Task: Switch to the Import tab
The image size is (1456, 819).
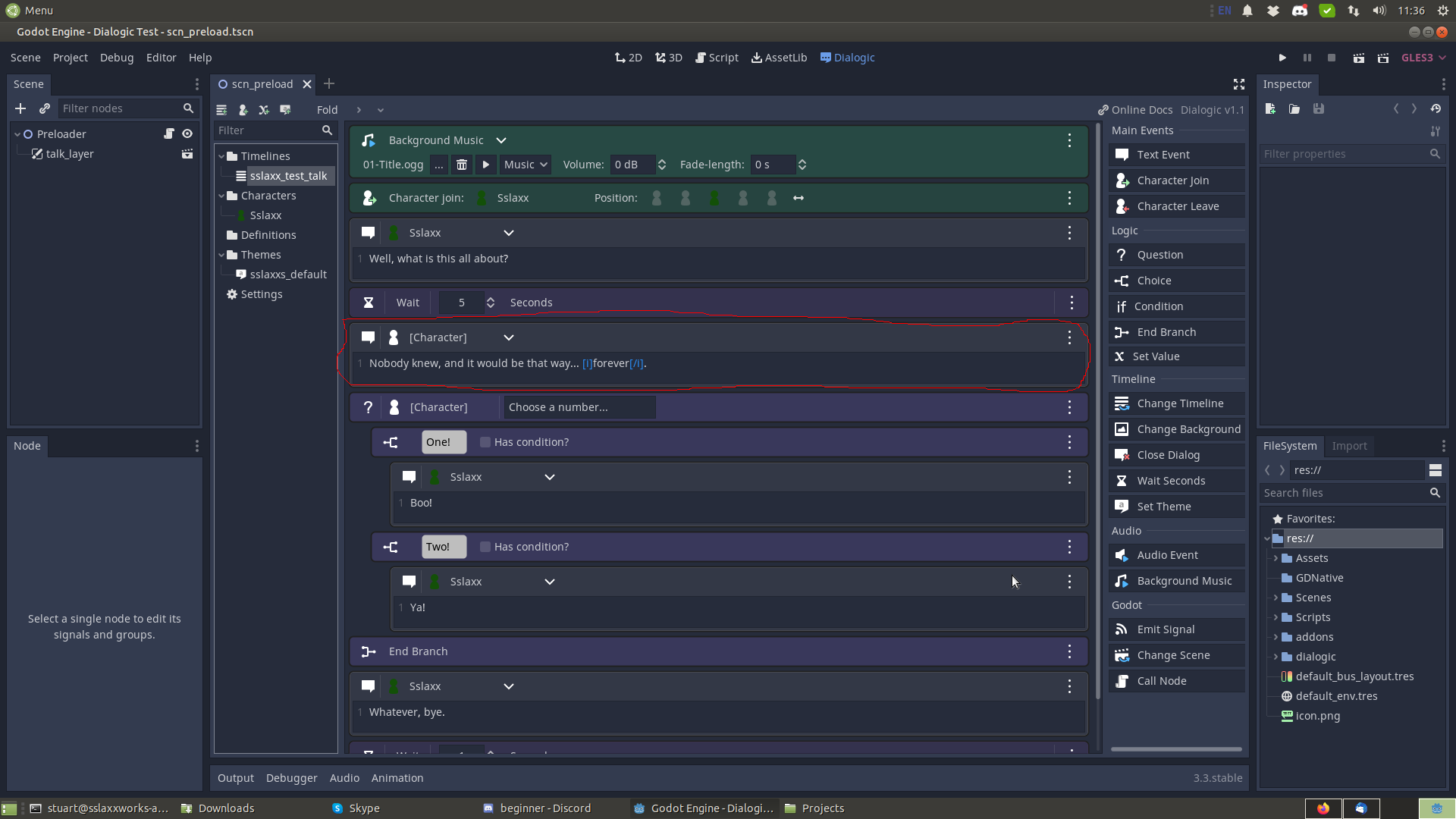Action: pyautogui.click(x=1349, y=446)
